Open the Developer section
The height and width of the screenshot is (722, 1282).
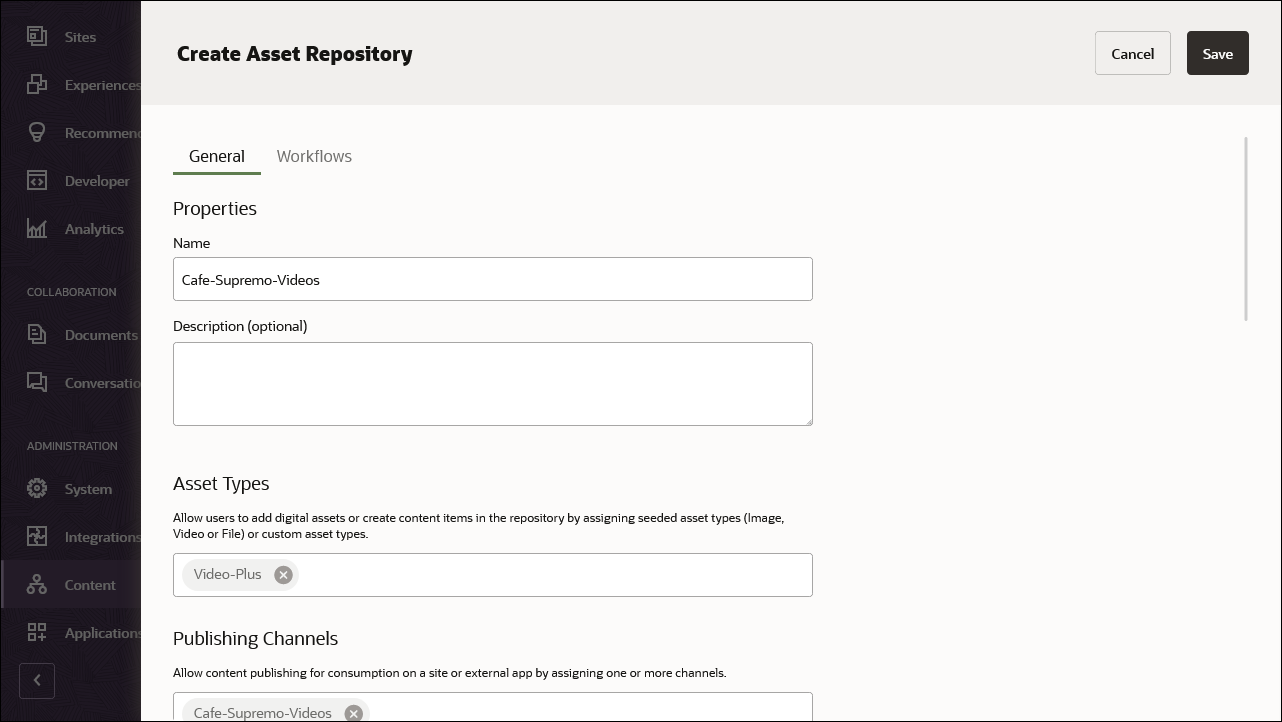[96, 181]
